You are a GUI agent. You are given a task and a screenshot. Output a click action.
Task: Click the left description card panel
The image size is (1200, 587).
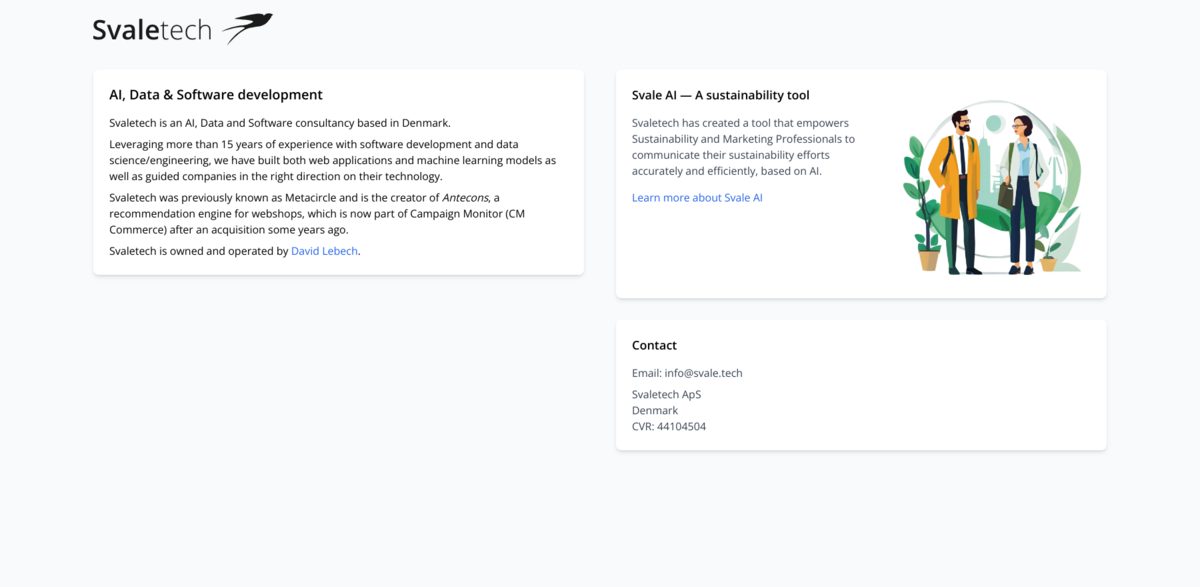339,172
